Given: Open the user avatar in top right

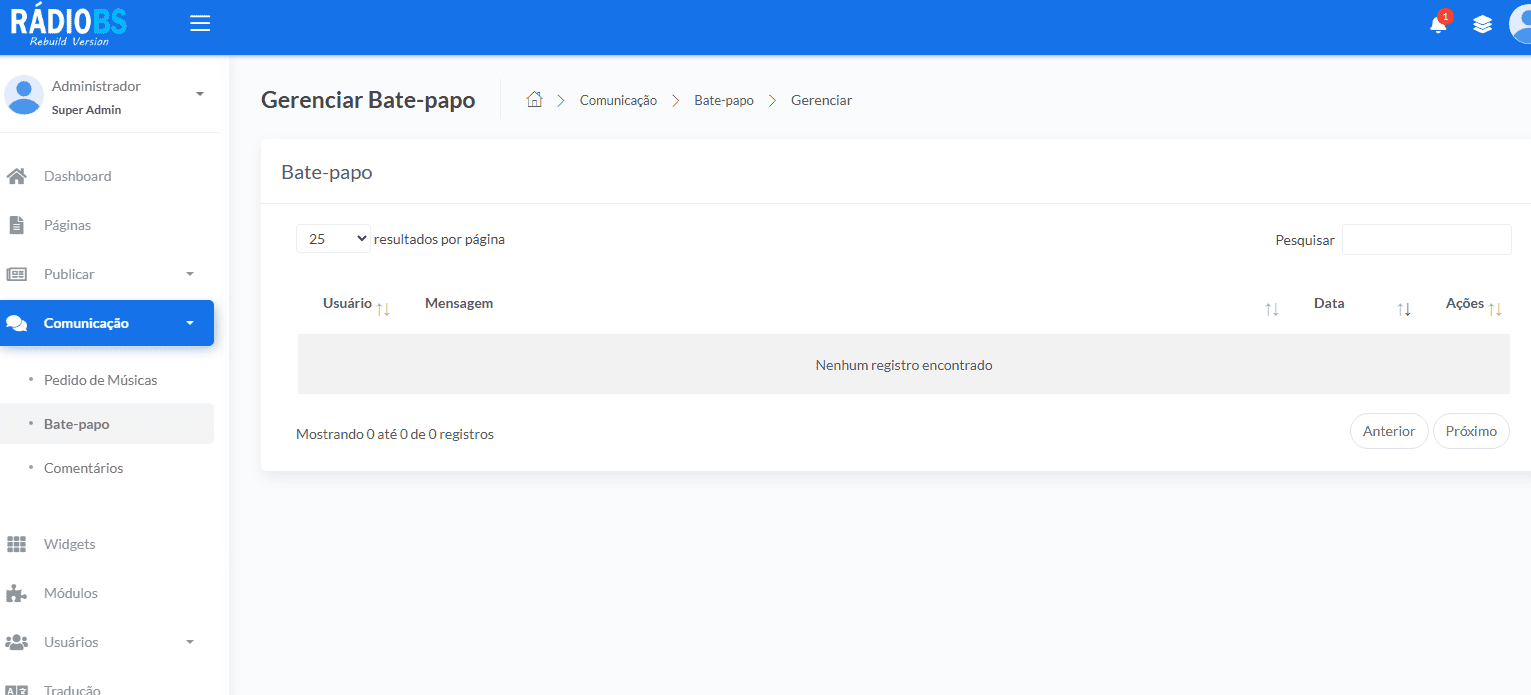Looking at the screenshot, I should point(1520,24).
